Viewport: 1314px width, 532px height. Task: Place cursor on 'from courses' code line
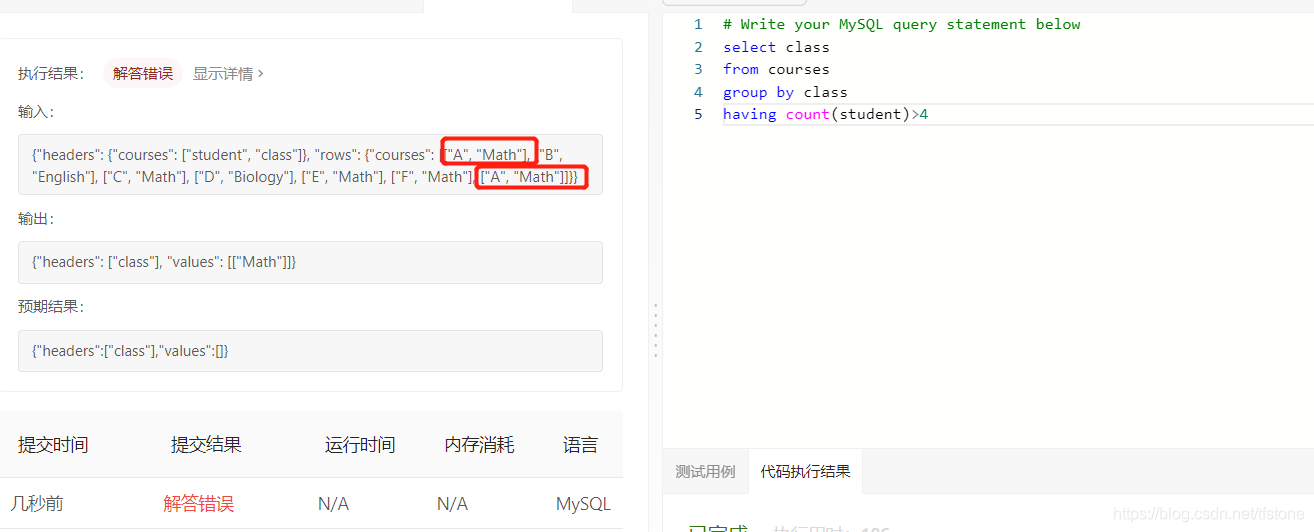[776, 69]
